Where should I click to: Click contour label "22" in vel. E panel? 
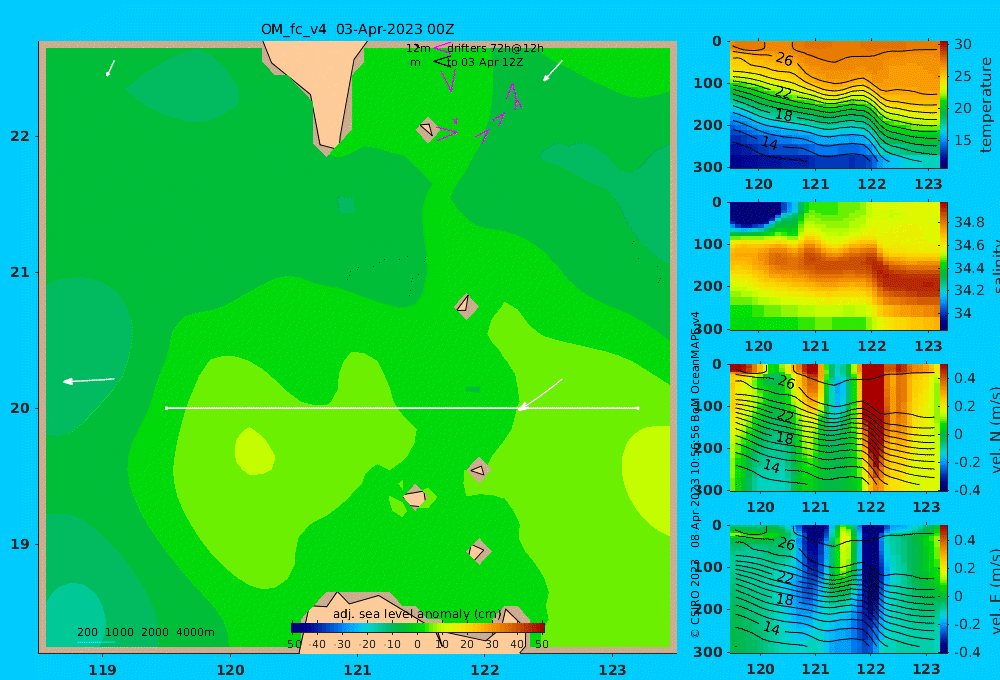tap(785, 577)
